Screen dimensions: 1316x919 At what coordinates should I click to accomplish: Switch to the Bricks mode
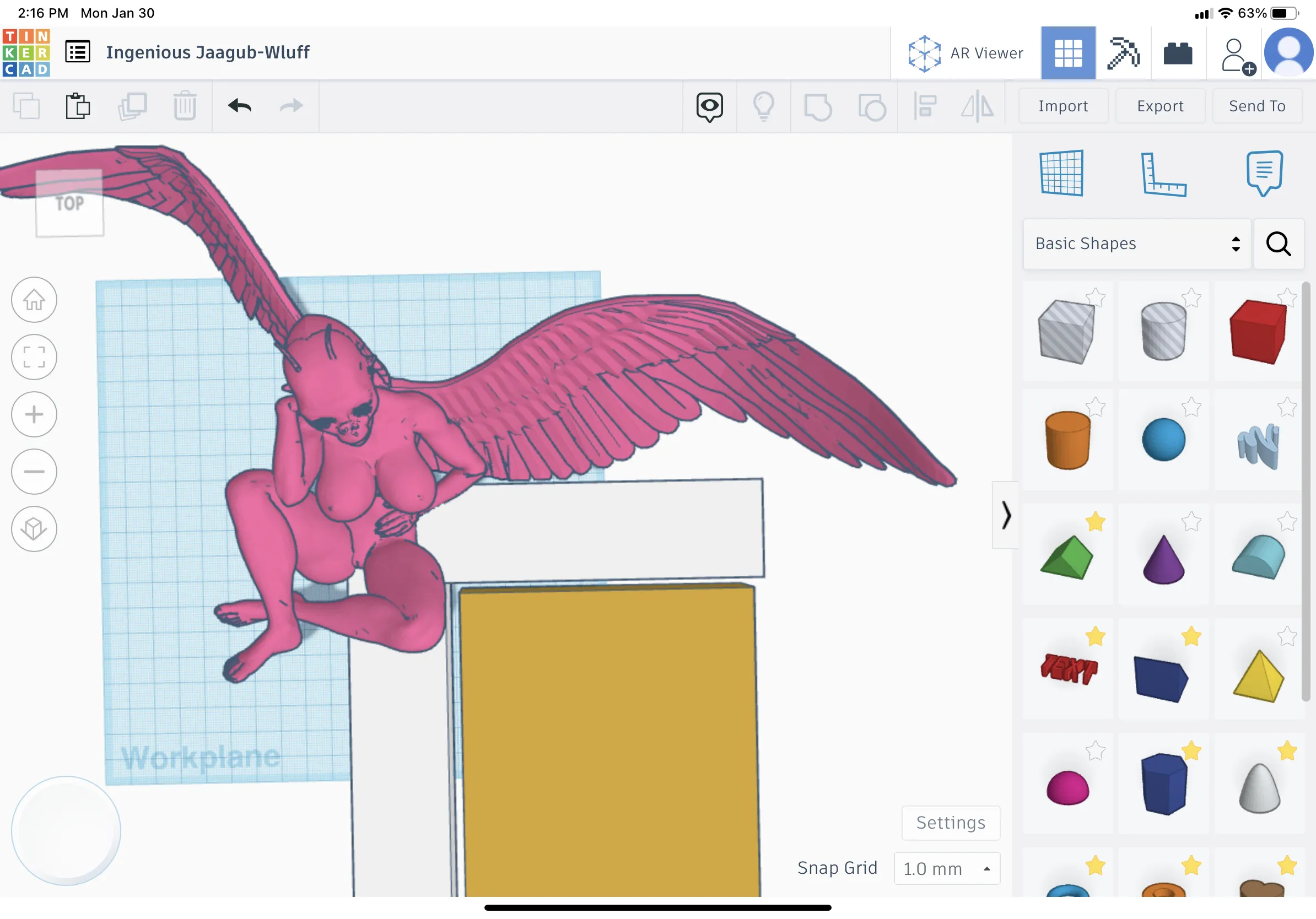pyautogui.click(x=1178, y=53)
